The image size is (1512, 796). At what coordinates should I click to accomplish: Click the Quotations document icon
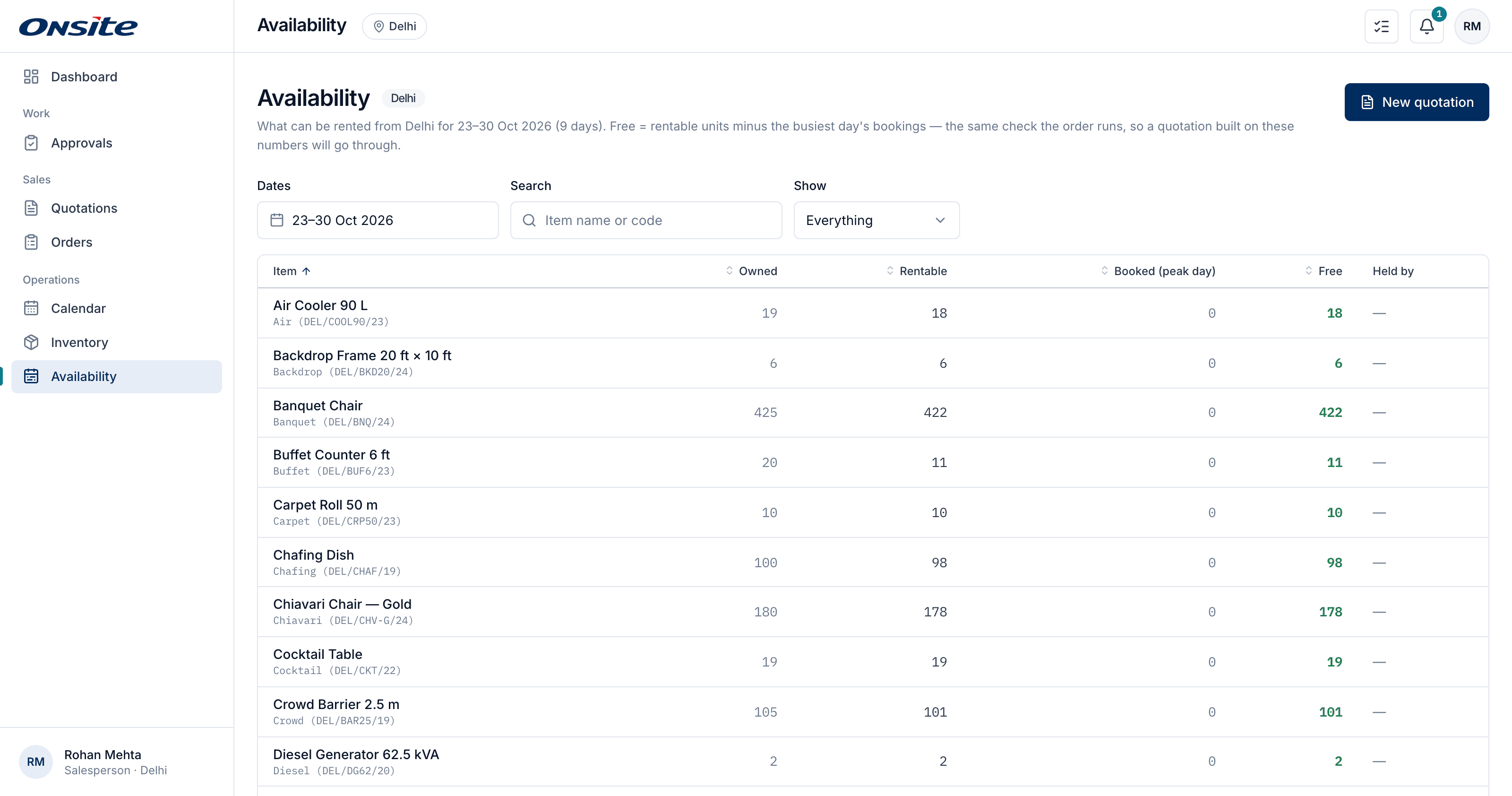click(31, 208)
